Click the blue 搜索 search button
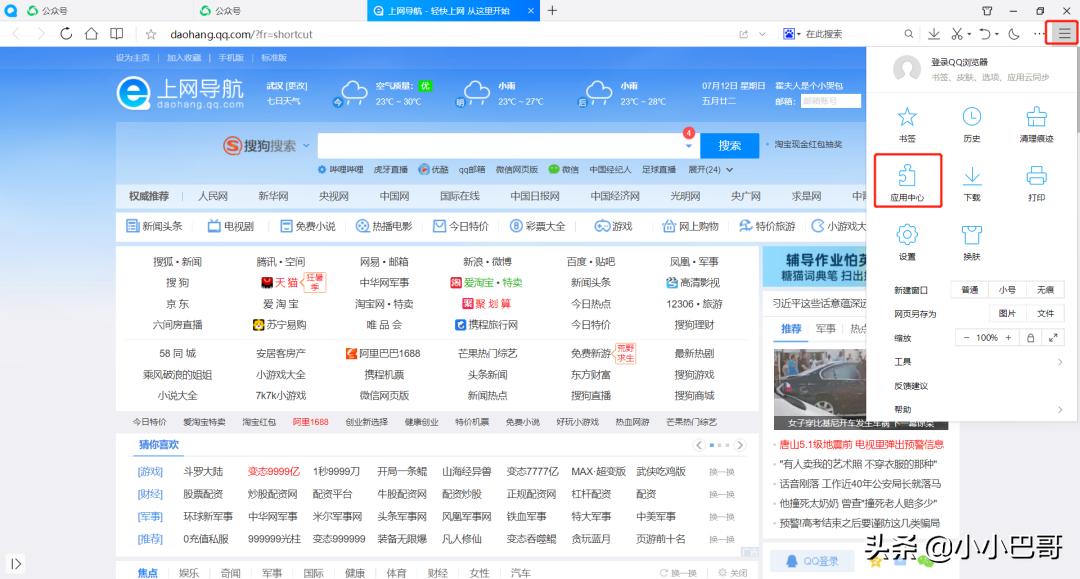 pos(729,145)
